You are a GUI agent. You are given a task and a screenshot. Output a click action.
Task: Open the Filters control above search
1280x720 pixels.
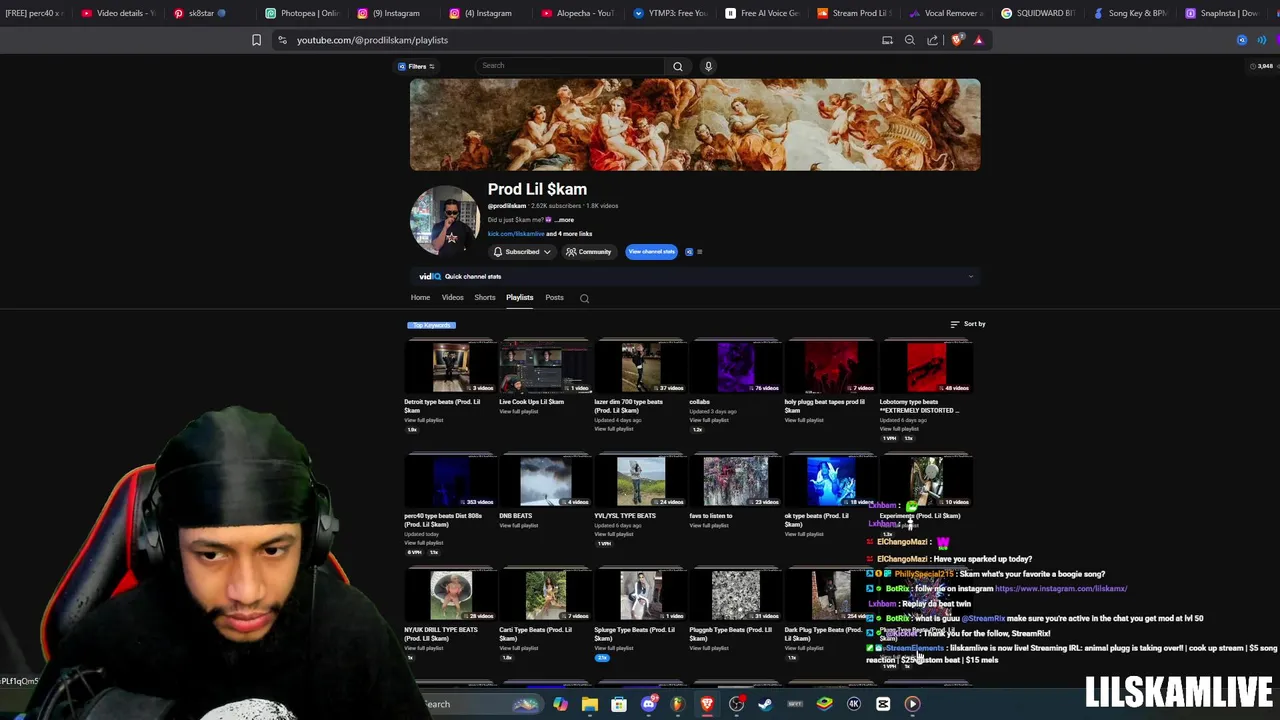coord(416,66)
